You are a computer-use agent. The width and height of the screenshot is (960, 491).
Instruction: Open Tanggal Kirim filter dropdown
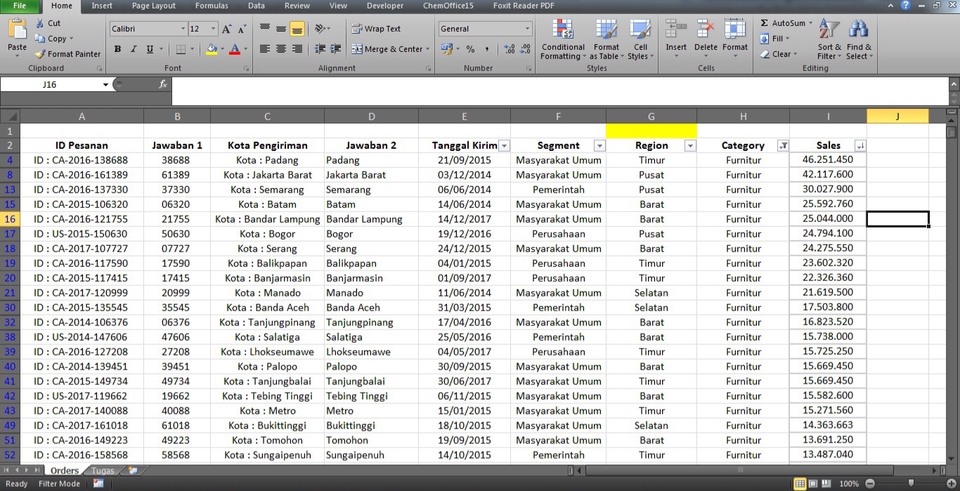coord(504,146)
